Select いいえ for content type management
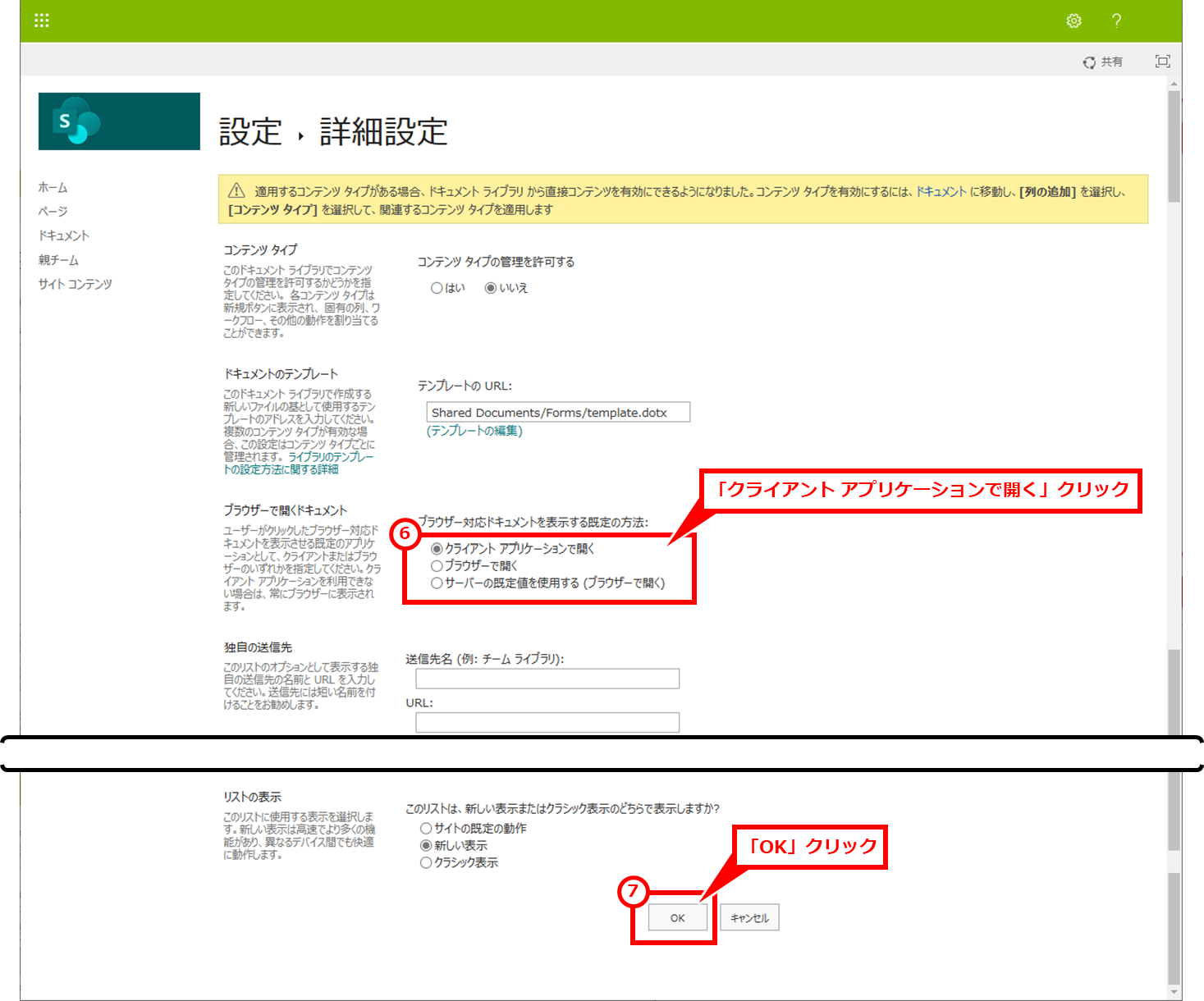Screen dimensions: 1204x1001 [491, 288]
